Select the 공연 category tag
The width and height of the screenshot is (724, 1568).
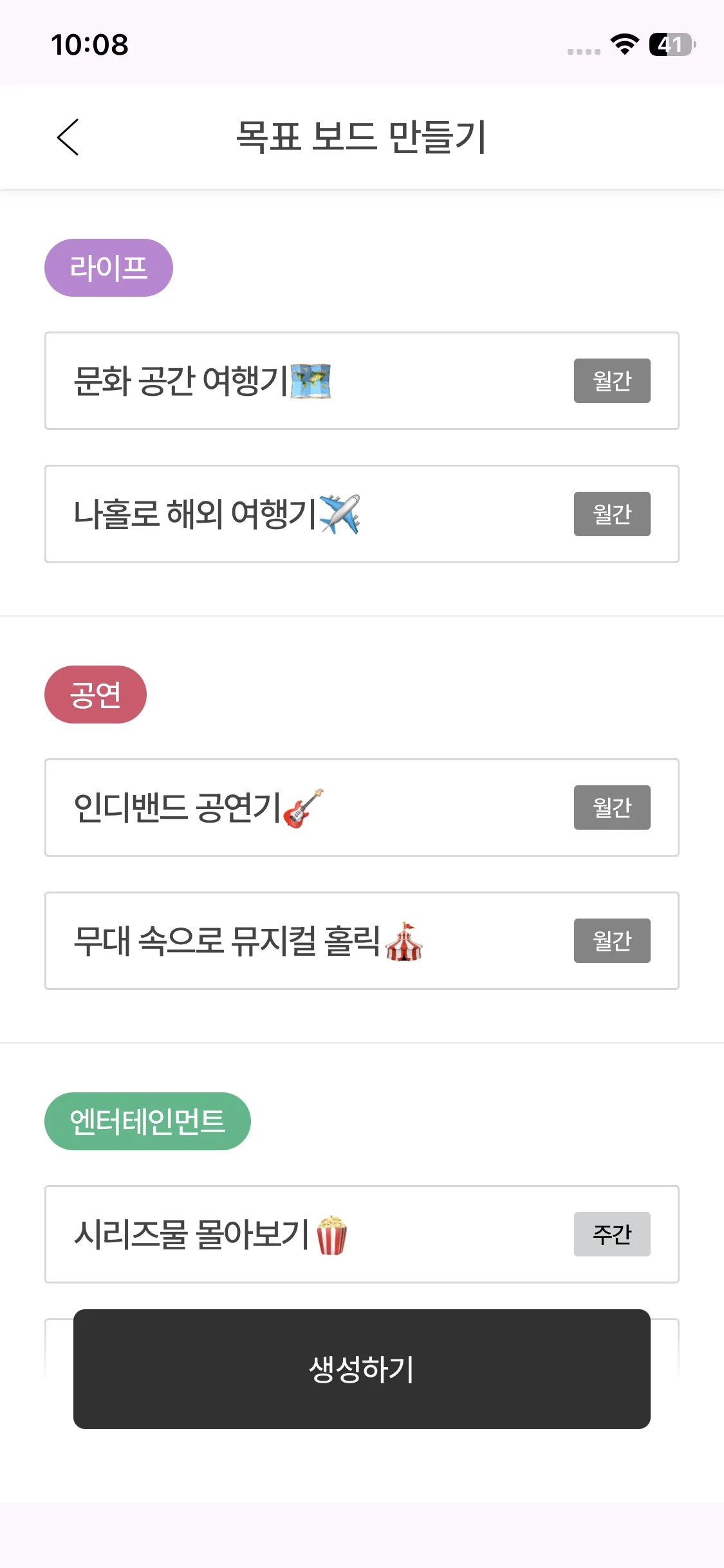click(95, 695)
